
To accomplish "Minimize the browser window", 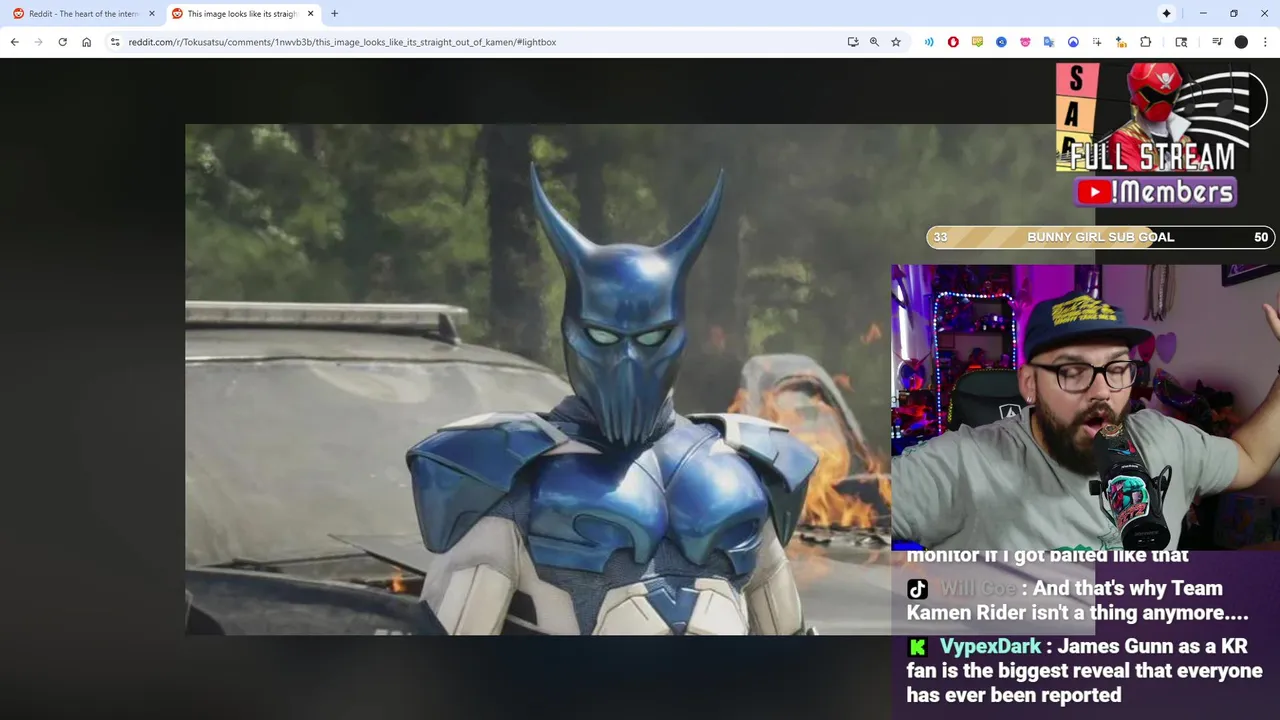I will tap(1203, 13).
